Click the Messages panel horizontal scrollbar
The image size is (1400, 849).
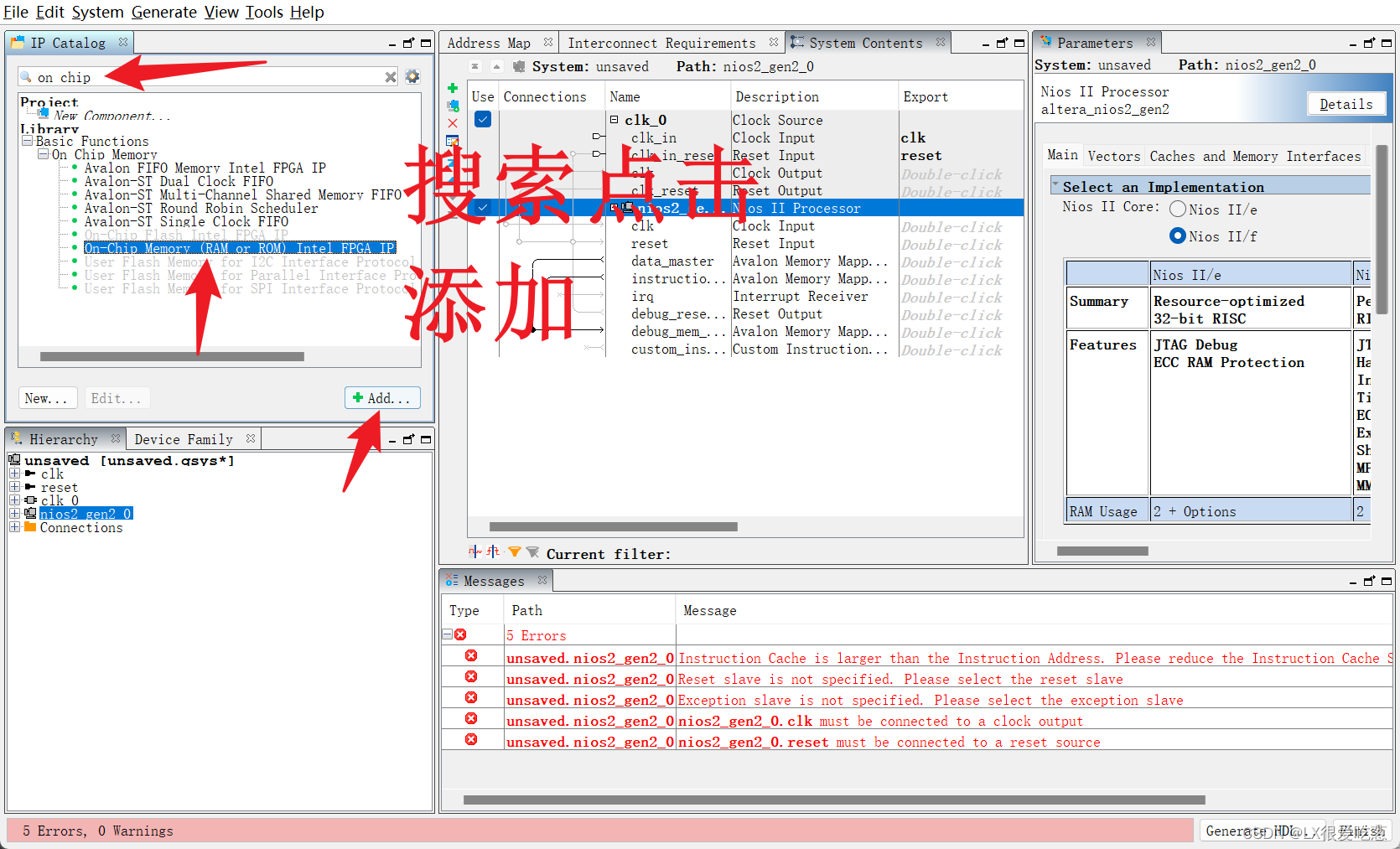coord(834,800)
